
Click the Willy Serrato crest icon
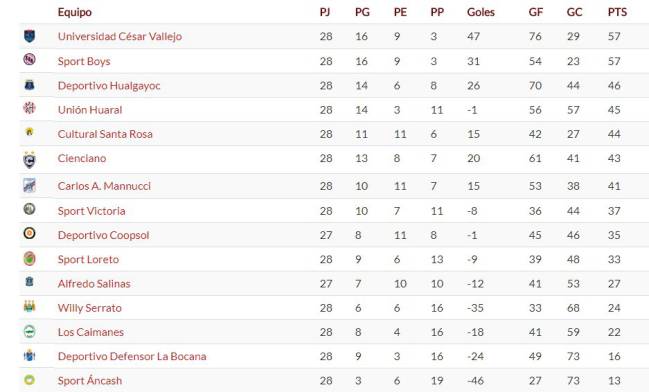click(29, 306)
